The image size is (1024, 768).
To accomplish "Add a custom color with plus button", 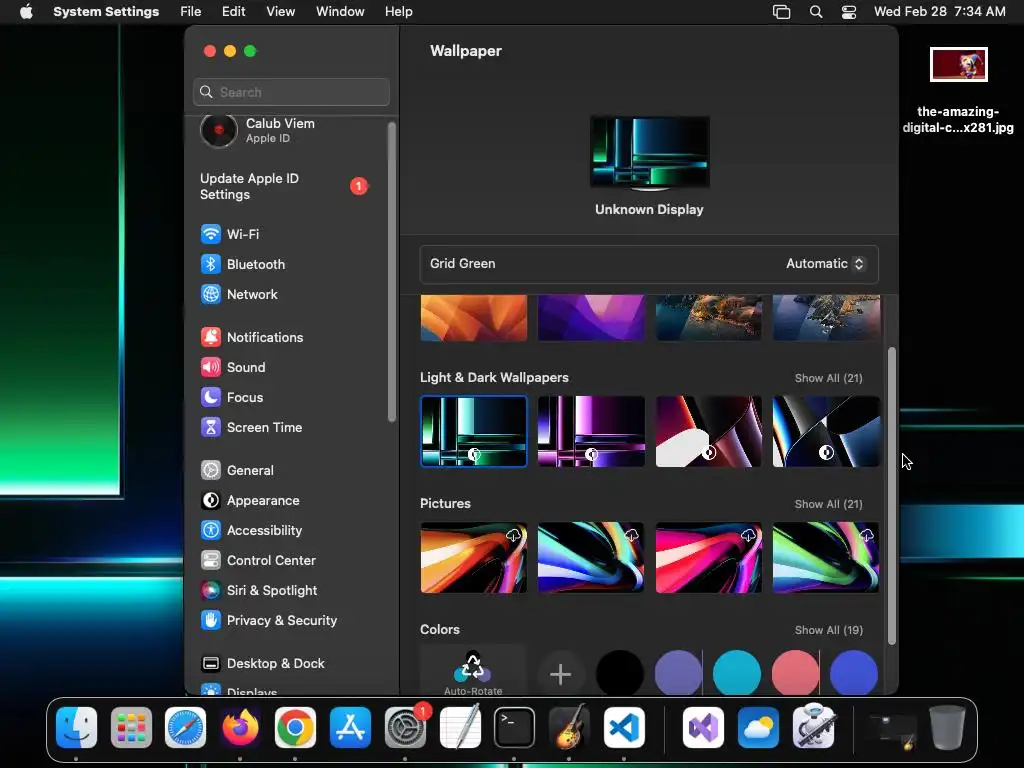I will click(560, 674).
